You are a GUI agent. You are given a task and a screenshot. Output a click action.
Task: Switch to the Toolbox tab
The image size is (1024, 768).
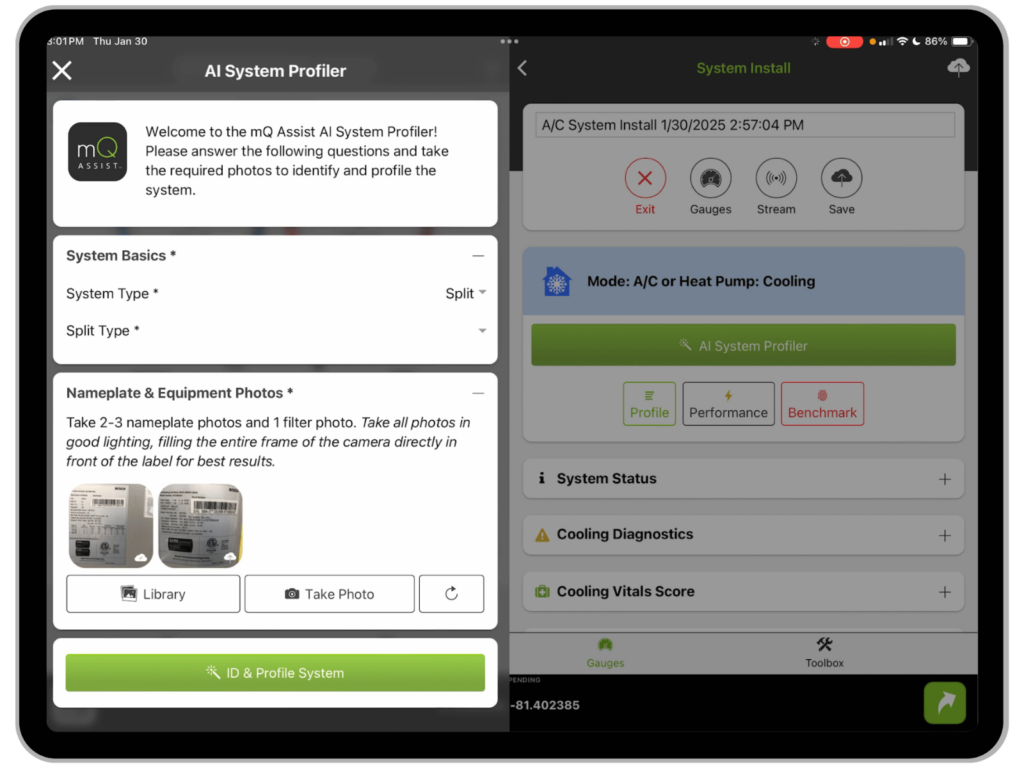pos(824,651)
